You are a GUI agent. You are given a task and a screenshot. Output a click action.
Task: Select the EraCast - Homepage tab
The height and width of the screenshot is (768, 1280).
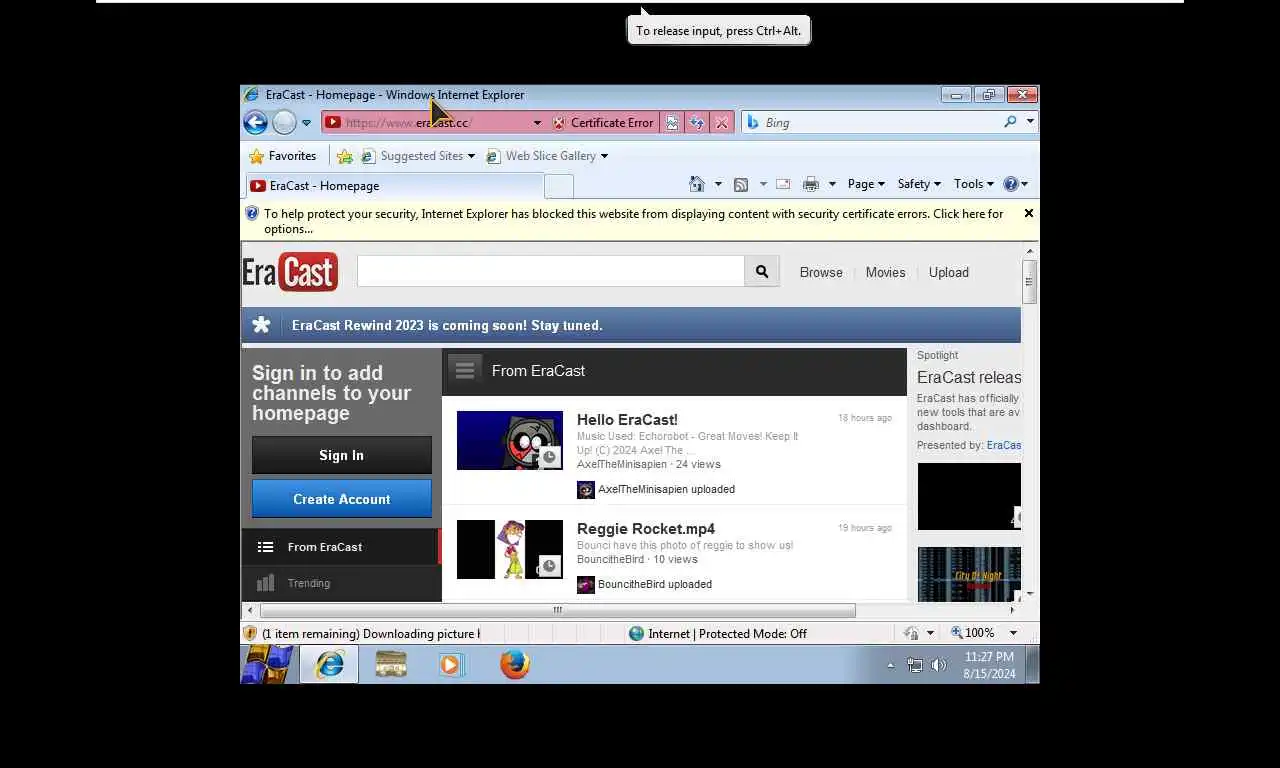coord(394,185)
